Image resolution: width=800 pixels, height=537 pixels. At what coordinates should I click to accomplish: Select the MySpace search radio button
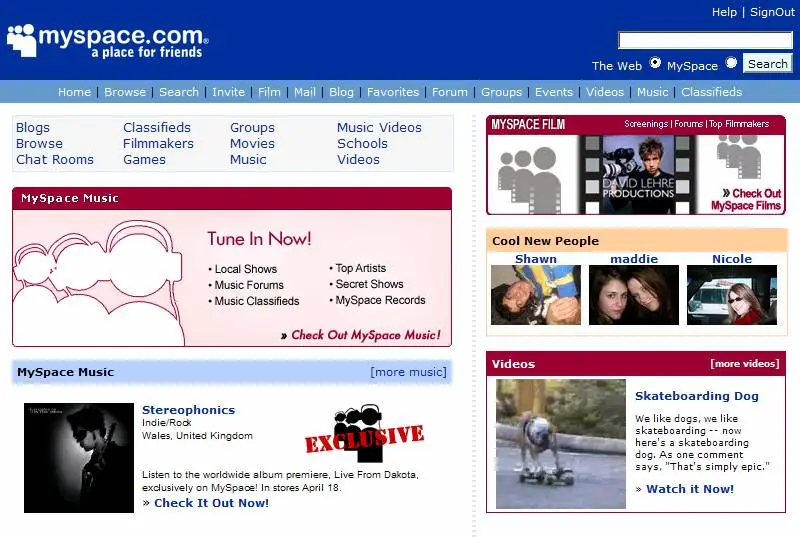(x=731, y=63)
